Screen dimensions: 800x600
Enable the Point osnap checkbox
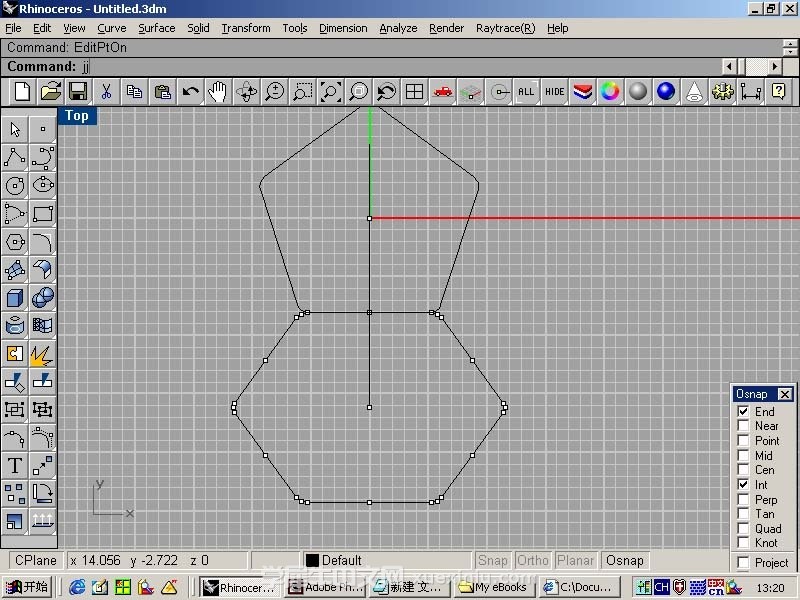pyautogui.click(x=743, y=440)
